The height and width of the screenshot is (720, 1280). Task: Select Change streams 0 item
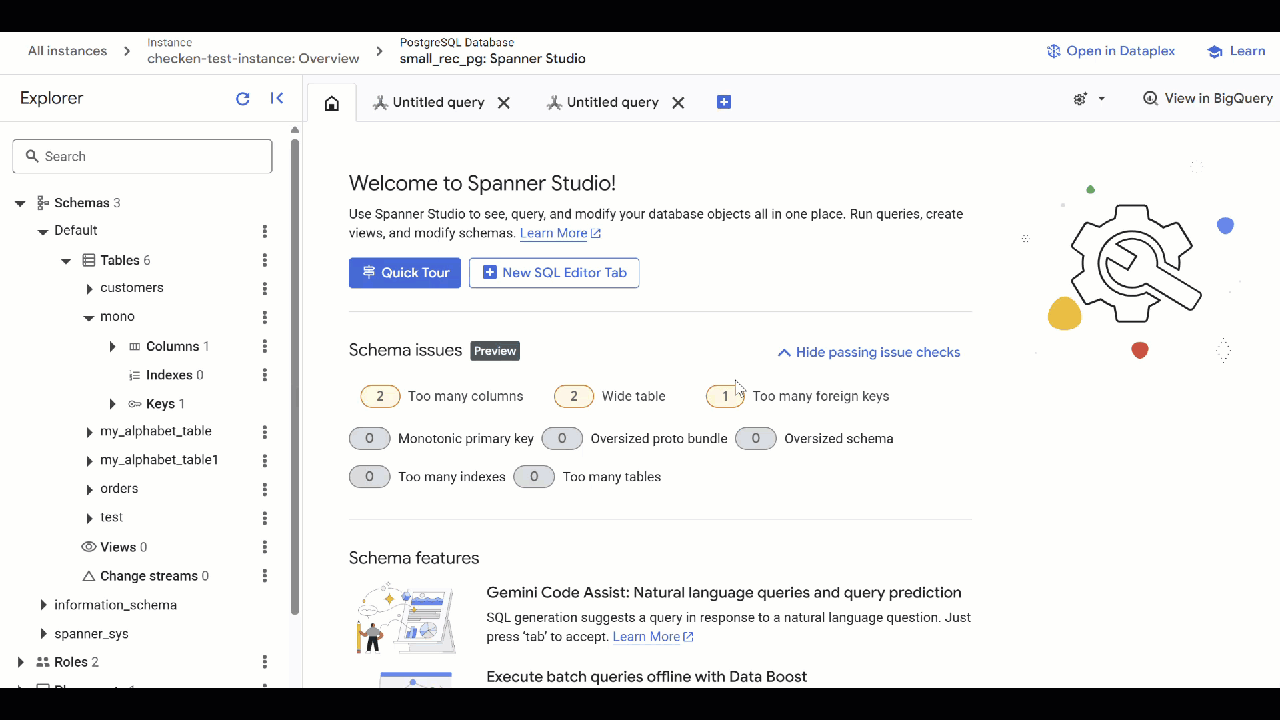145,576
